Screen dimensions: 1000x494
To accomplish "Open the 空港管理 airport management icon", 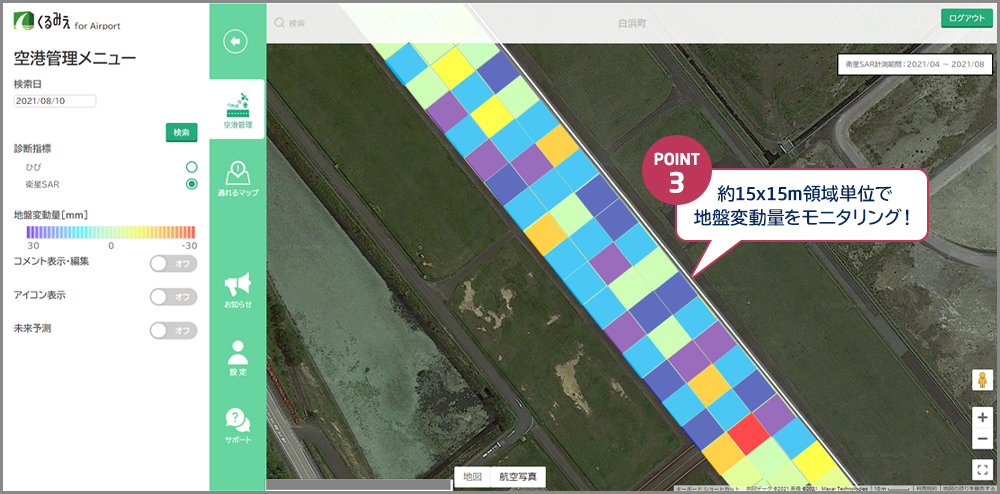I will (x=238, y=109).
